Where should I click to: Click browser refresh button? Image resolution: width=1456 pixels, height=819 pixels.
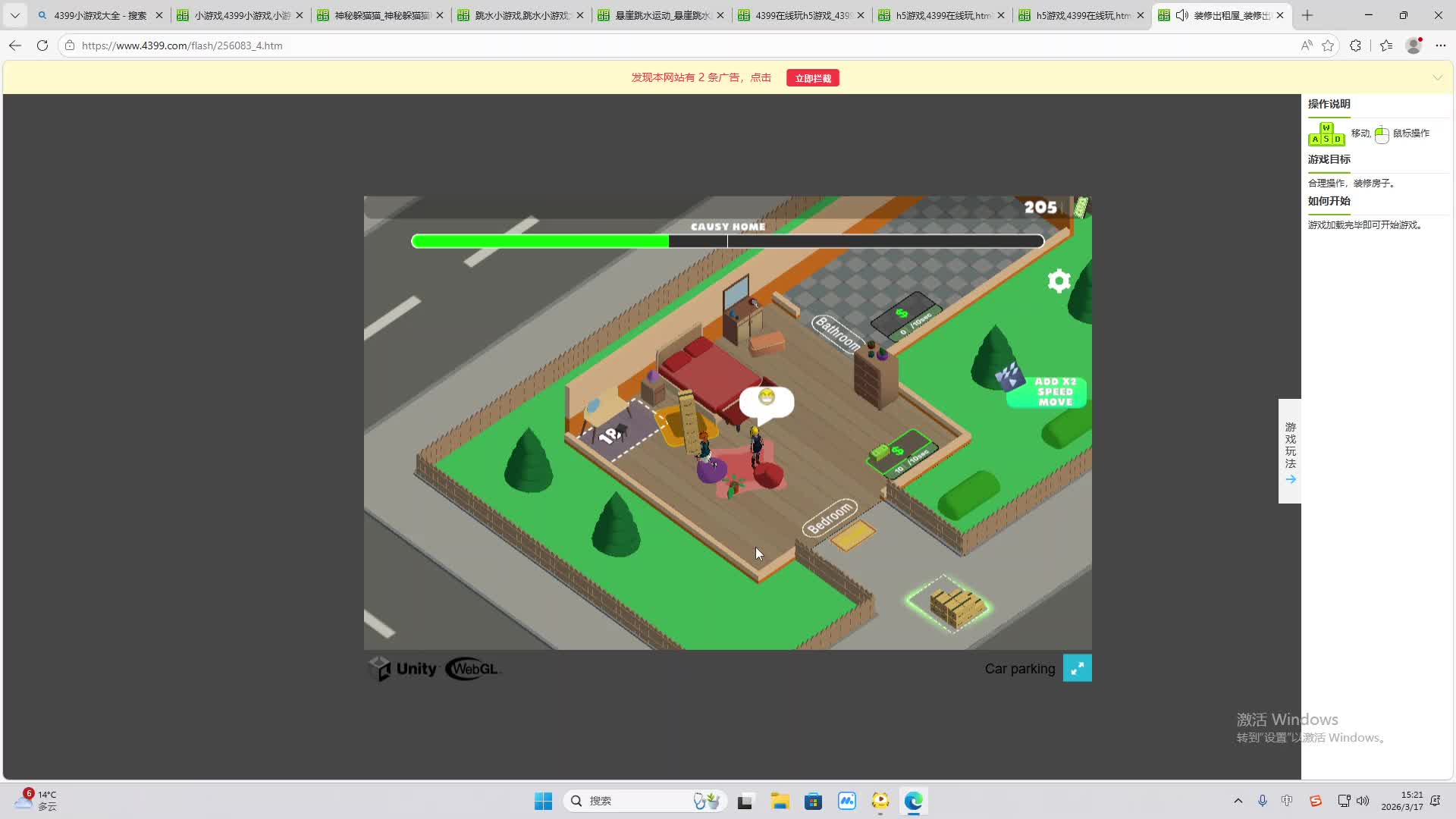(42, 45)
